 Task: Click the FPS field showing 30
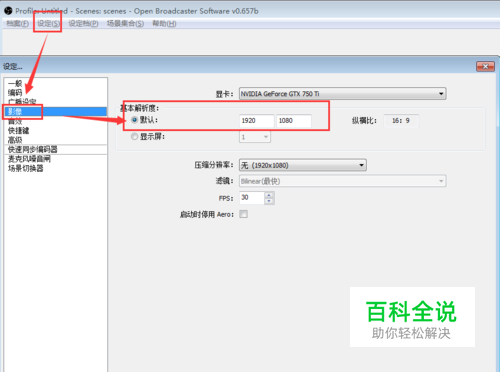point(252,198)
